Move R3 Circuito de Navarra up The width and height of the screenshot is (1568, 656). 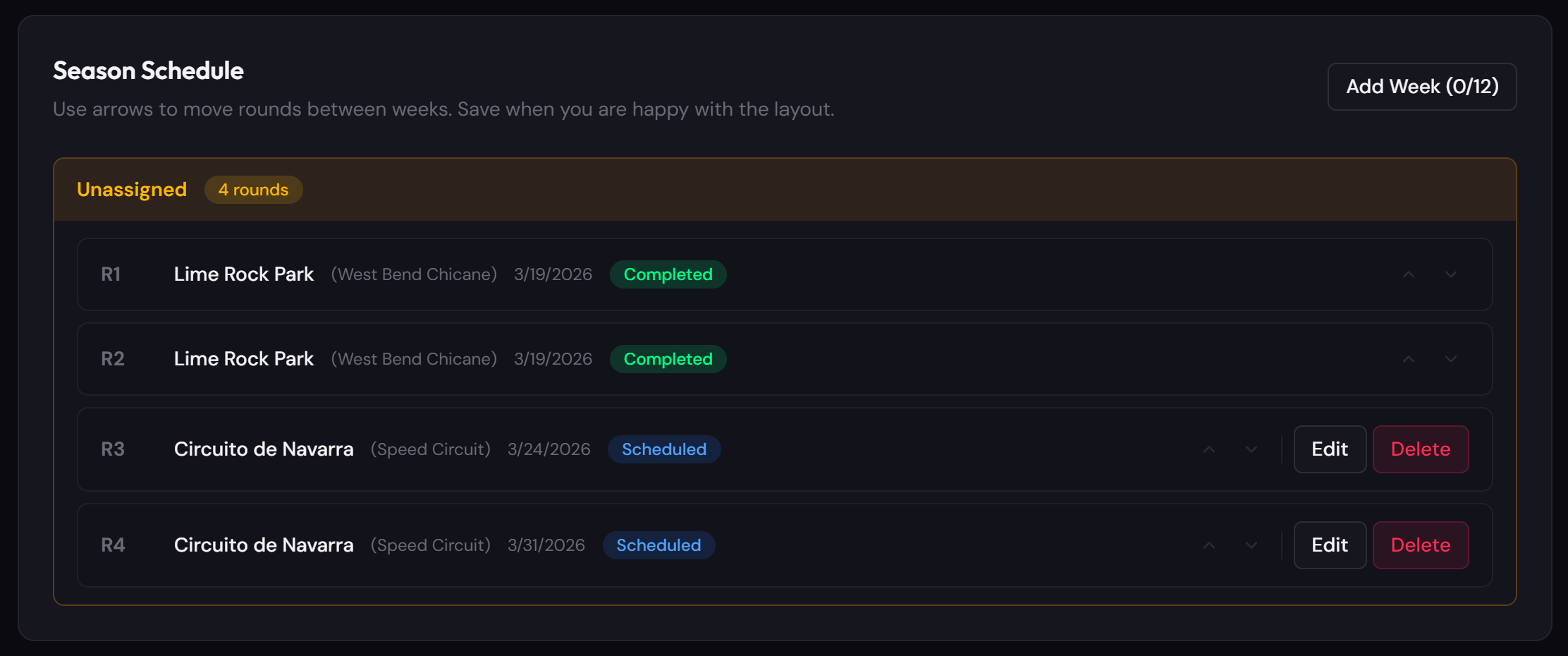[1208, 449]
